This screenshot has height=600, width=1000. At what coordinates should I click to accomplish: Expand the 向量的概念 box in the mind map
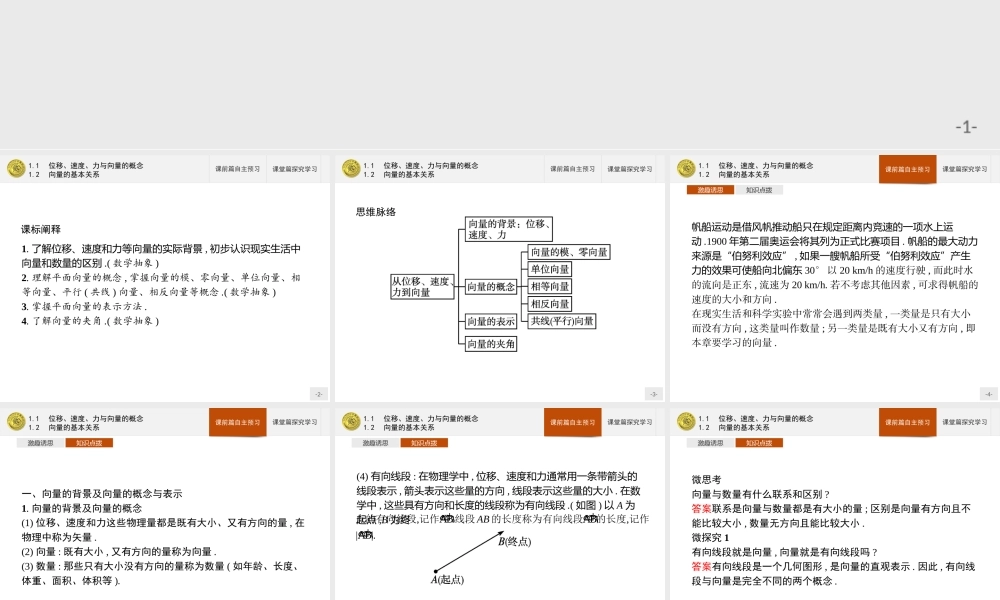coord(492,286)
